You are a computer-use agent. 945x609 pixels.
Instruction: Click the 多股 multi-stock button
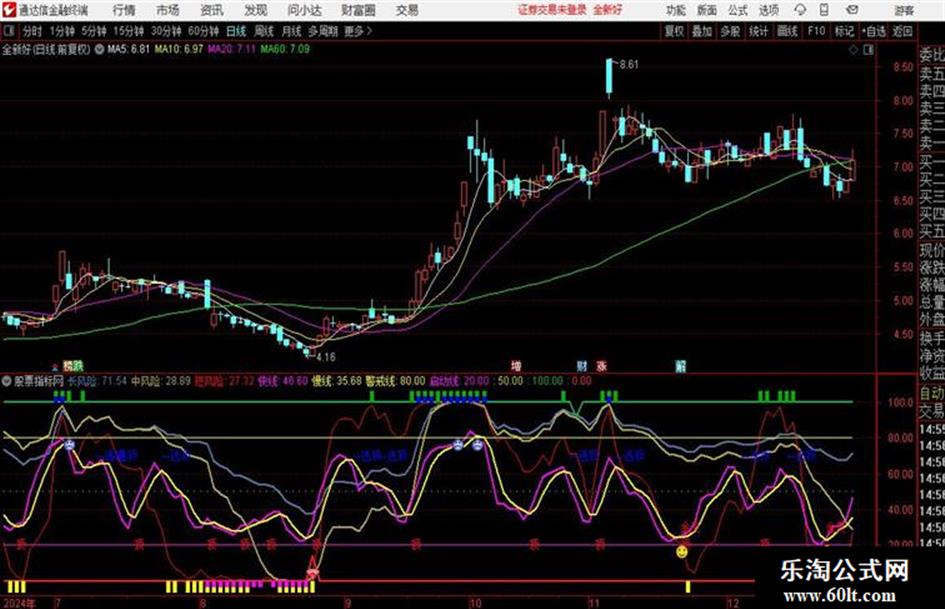[730, 31]
